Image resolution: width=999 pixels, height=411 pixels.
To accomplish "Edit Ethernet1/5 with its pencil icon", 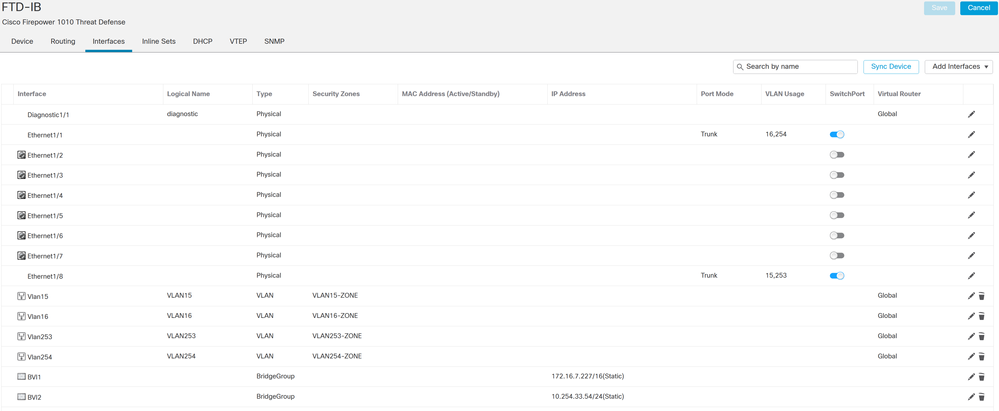I will click(x=971, y=215).
